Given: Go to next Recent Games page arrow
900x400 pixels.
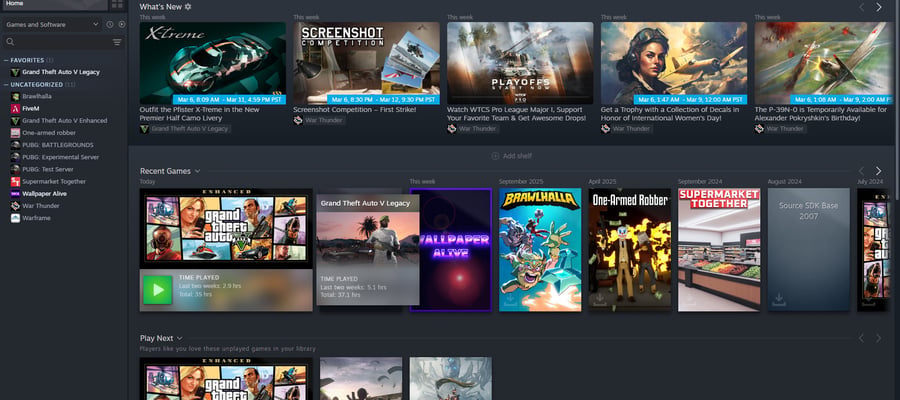Looking at the screenshot, I should (878, 171).
